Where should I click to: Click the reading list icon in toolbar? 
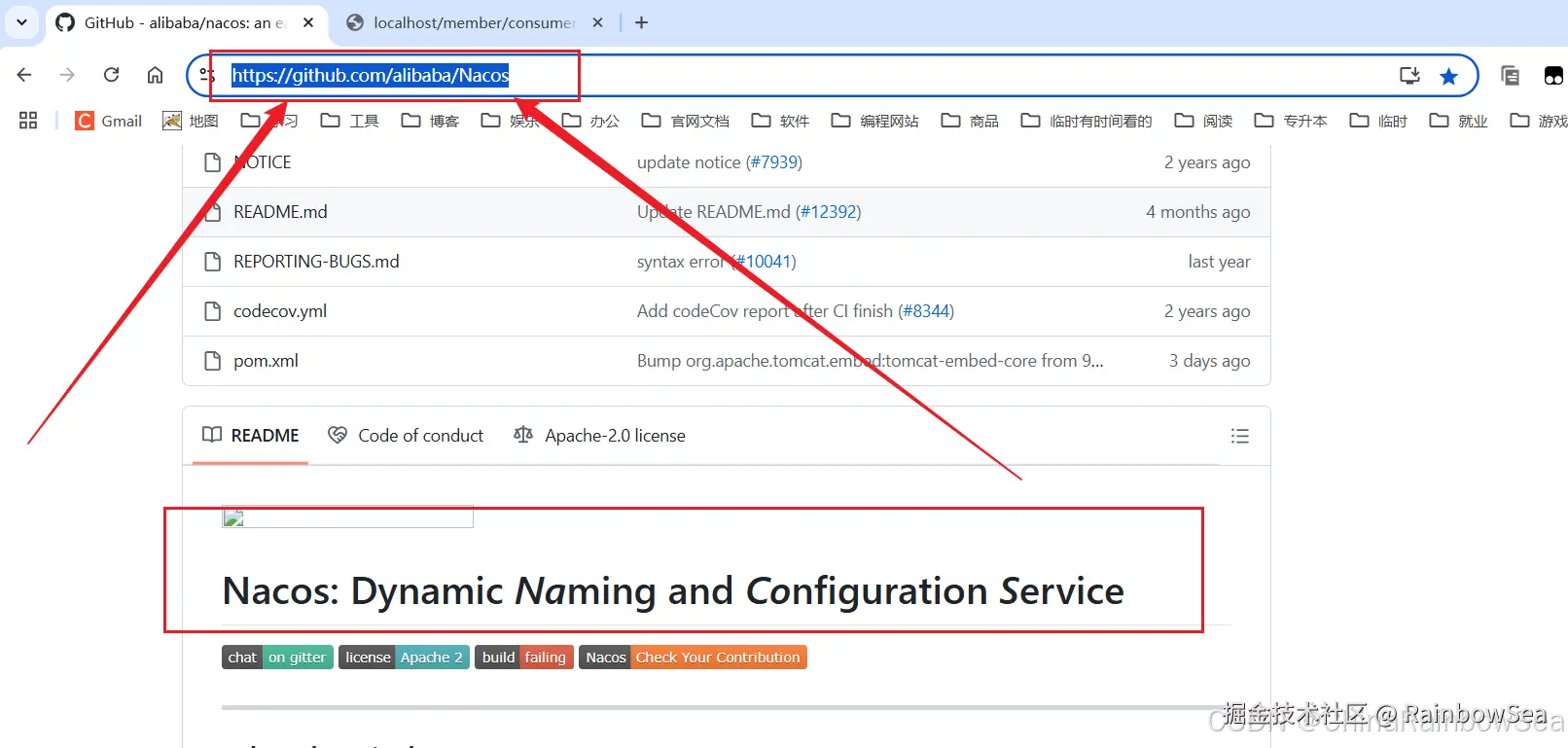click(x=1510, y=75)
